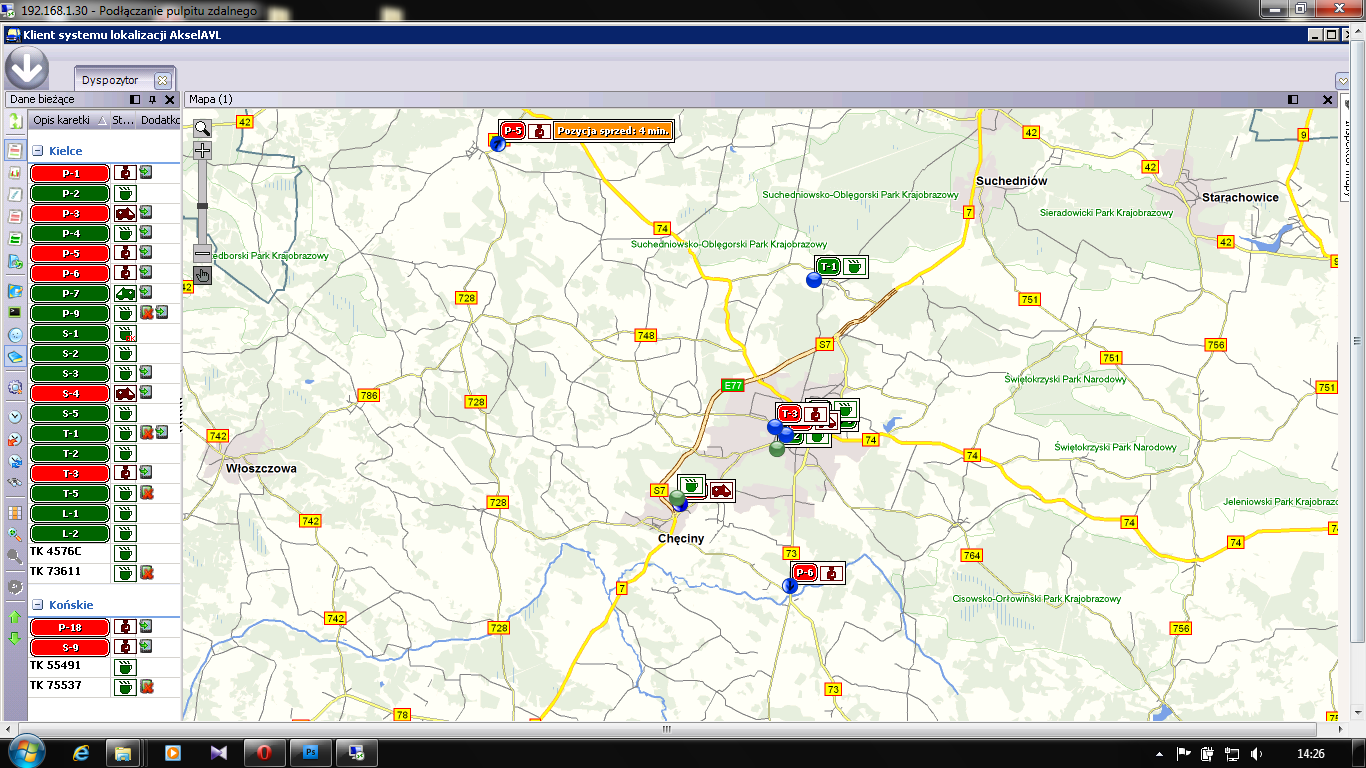Maximize the Dane bieżące panel with the square icon

135,100
